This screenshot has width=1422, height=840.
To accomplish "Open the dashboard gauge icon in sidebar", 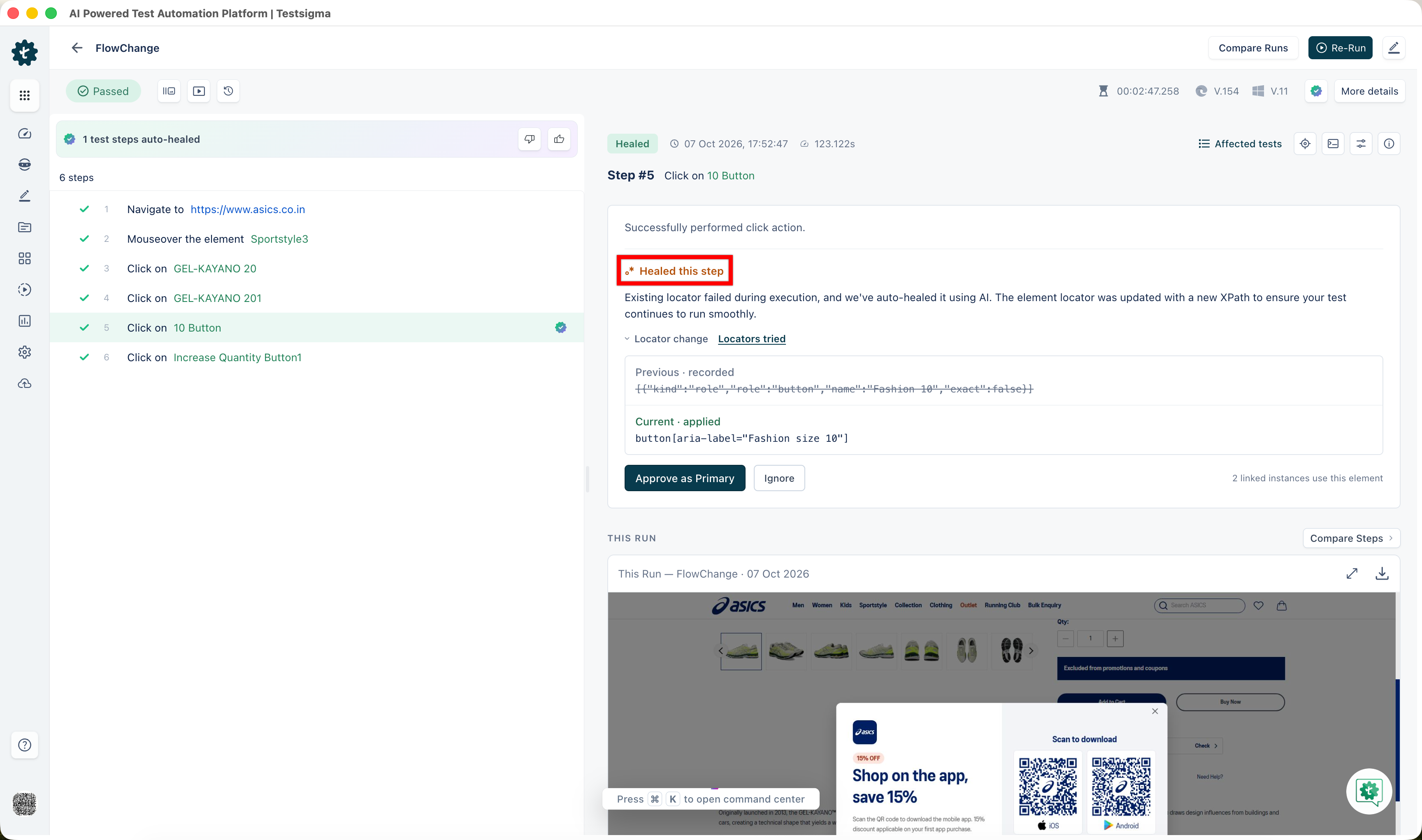I will click(x=24, y=134).
